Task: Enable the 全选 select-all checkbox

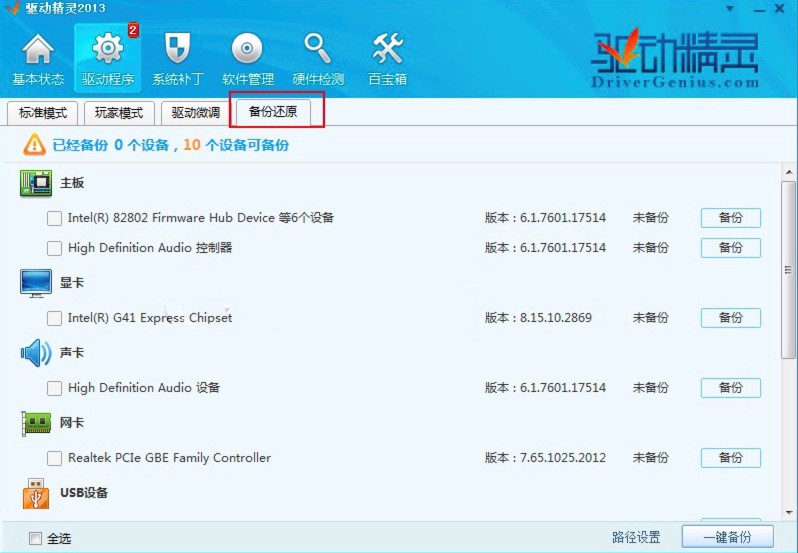Action: click(x=36, y=538)
